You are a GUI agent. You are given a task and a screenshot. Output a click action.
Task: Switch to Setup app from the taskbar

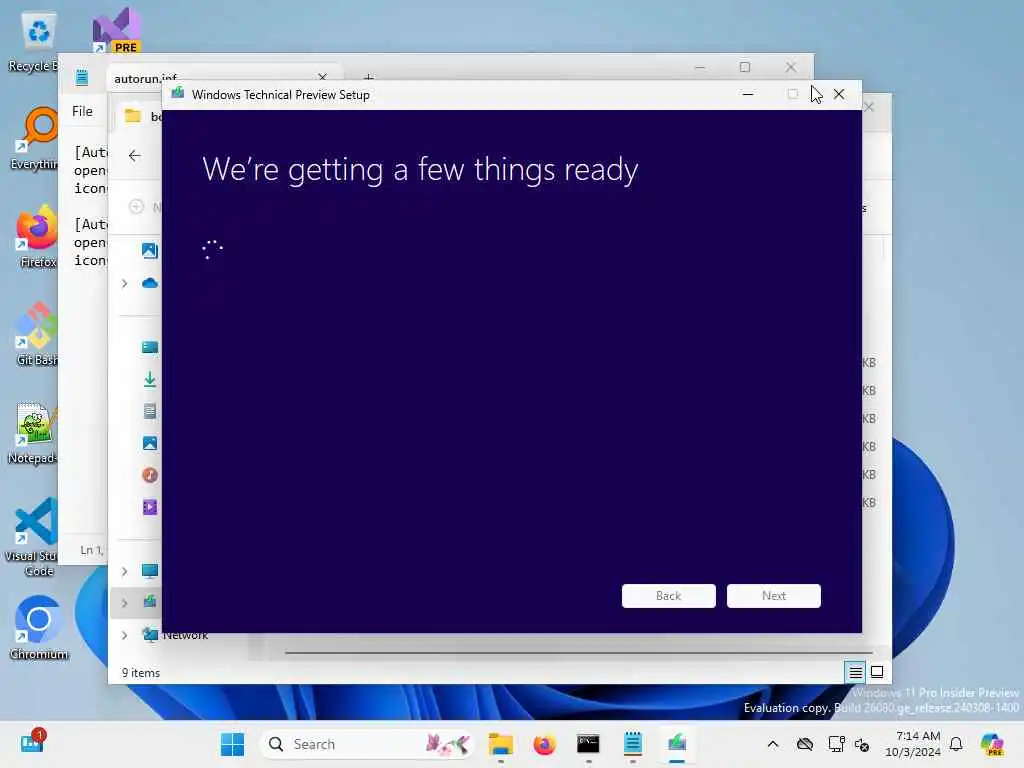(x=677, y=744)
